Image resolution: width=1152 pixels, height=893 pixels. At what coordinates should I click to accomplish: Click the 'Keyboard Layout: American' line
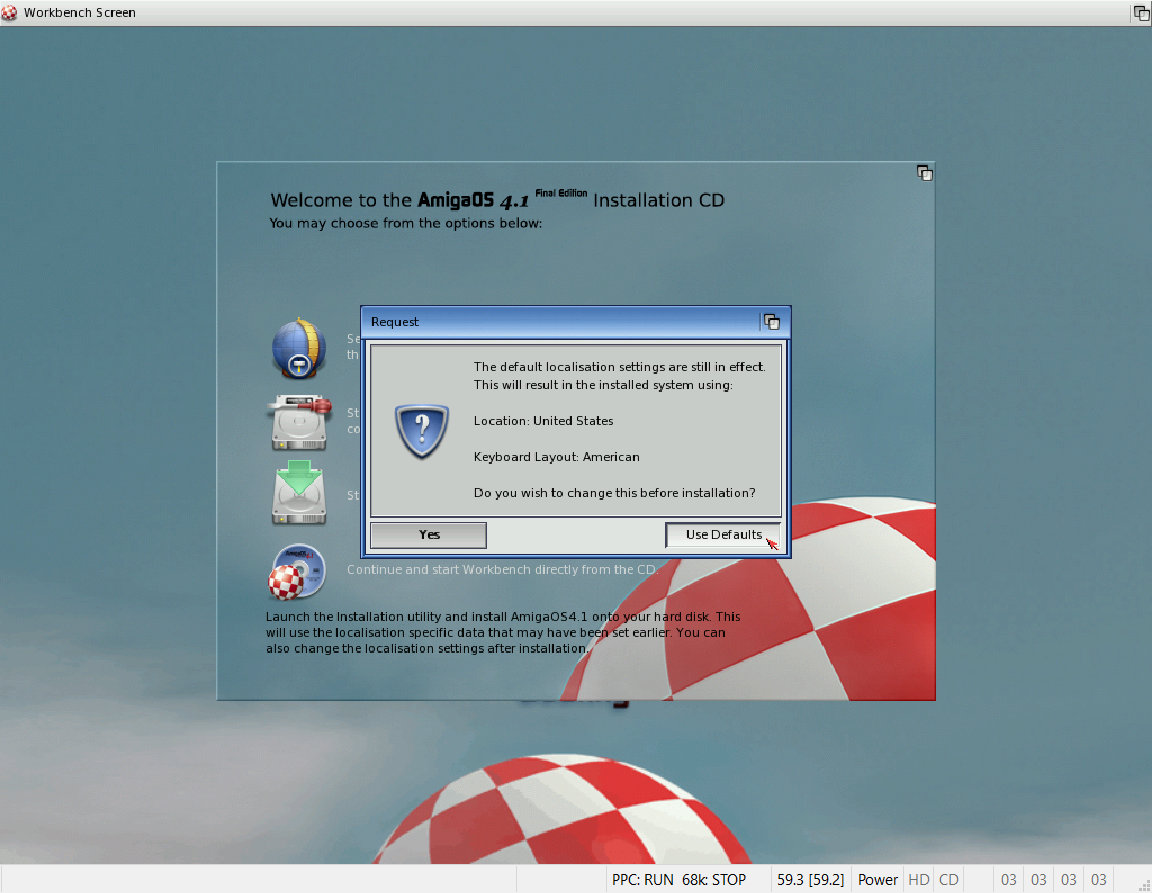tap(556, 456)
